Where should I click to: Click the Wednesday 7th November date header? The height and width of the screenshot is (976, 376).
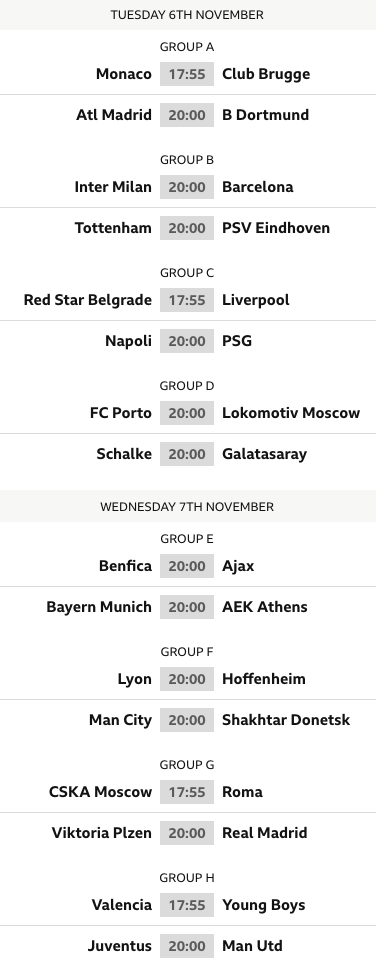click(x=188, y=507)
